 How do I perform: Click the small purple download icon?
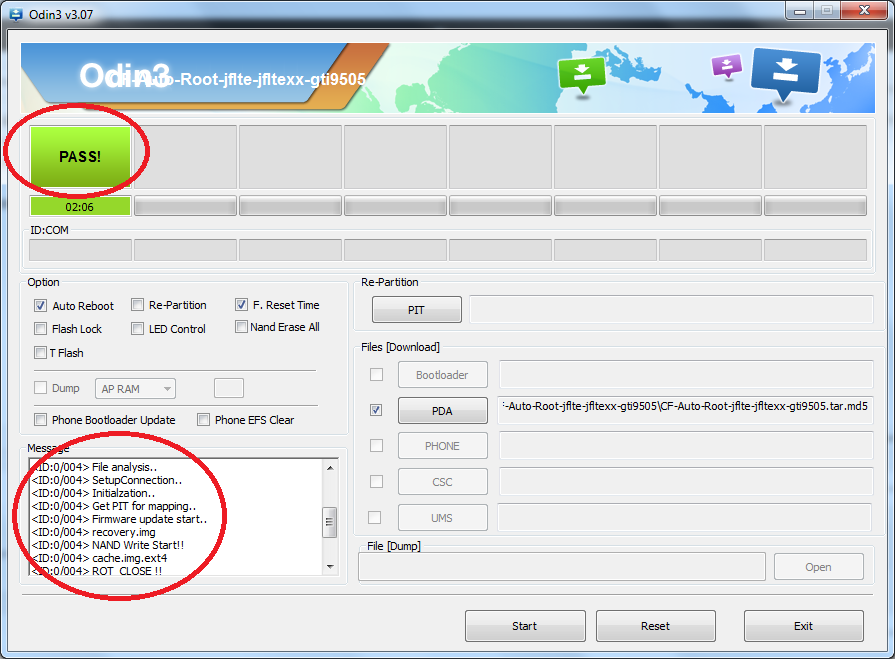[727, 67]
